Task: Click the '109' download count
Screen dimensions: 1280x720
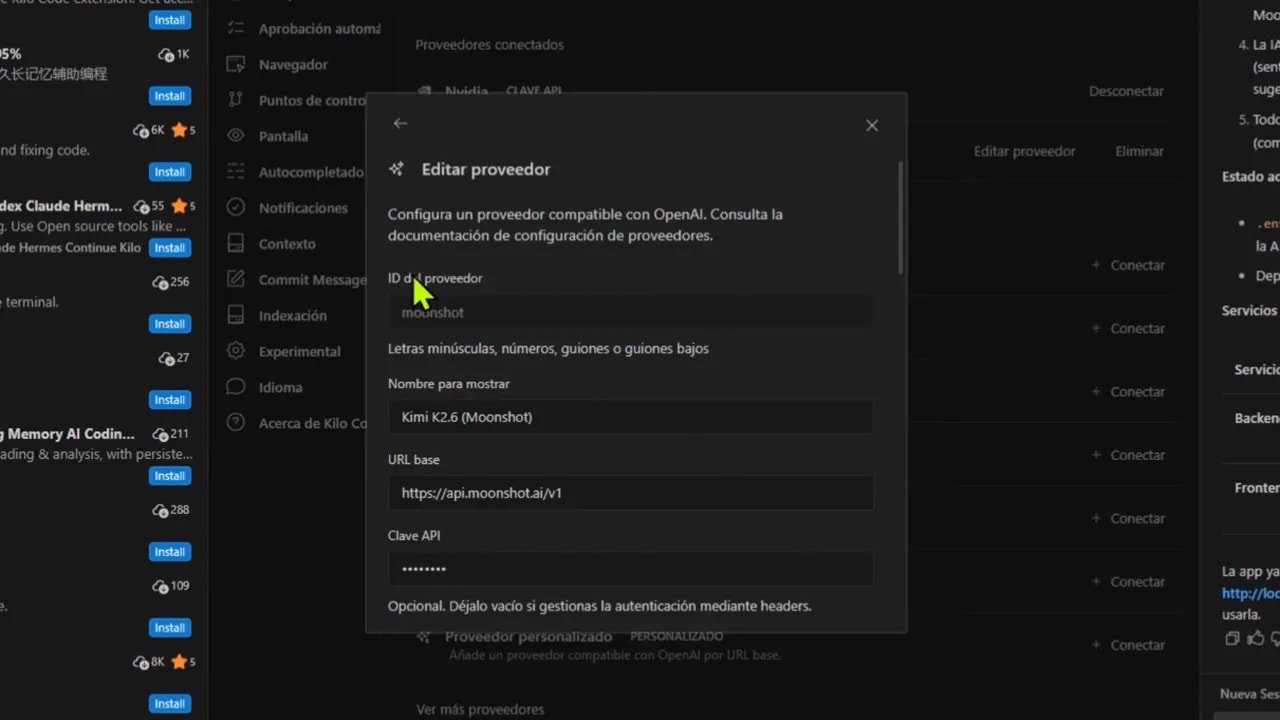Action: pyautogui.click(x=179, y=586)
